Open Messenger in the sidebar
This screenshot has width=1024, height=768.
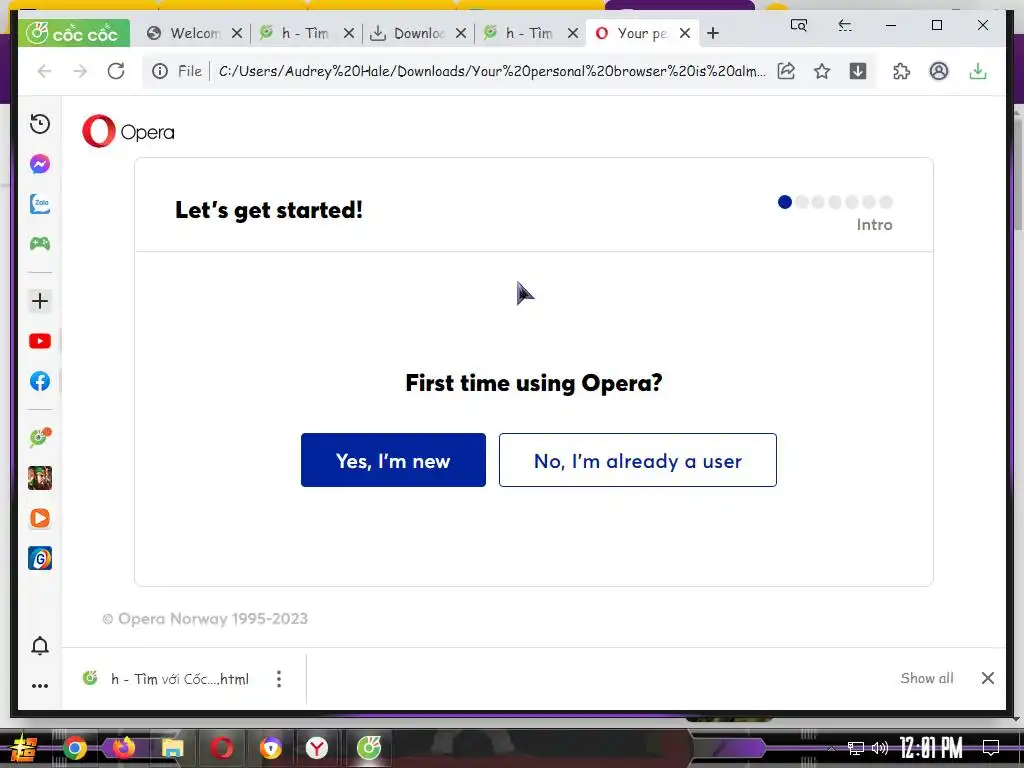(40, 164)
